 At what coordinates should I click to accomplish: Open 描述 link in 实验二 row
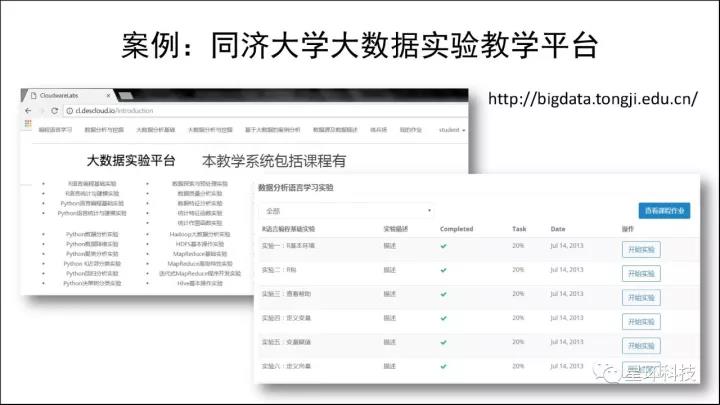click(389, 270)
